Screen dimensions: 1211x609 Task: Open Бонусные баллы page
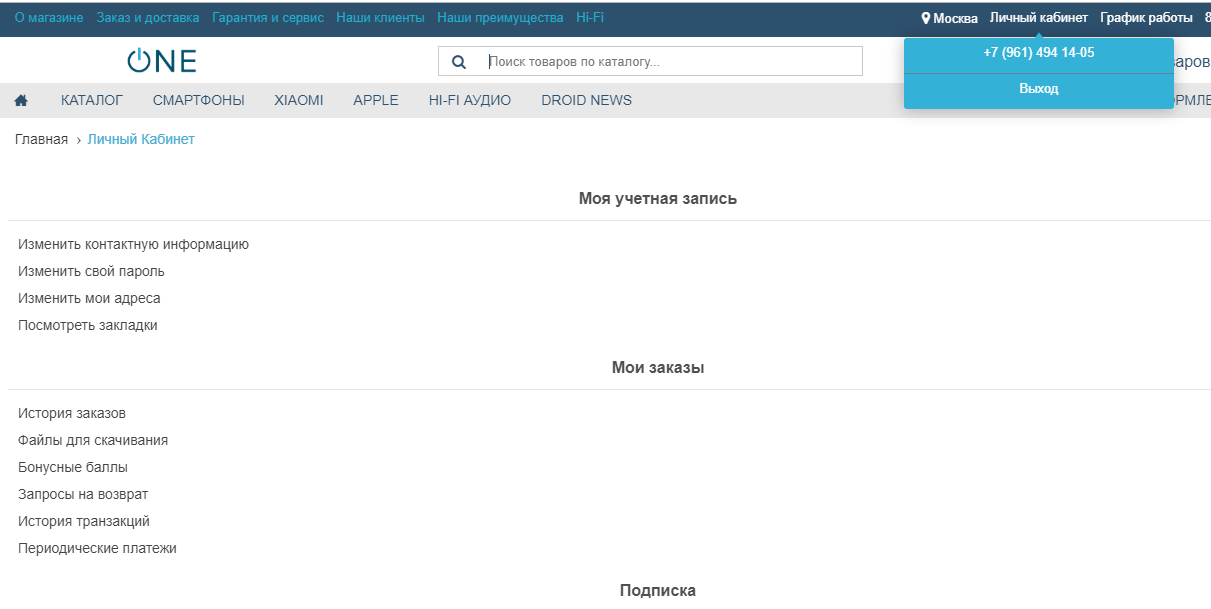73,467
